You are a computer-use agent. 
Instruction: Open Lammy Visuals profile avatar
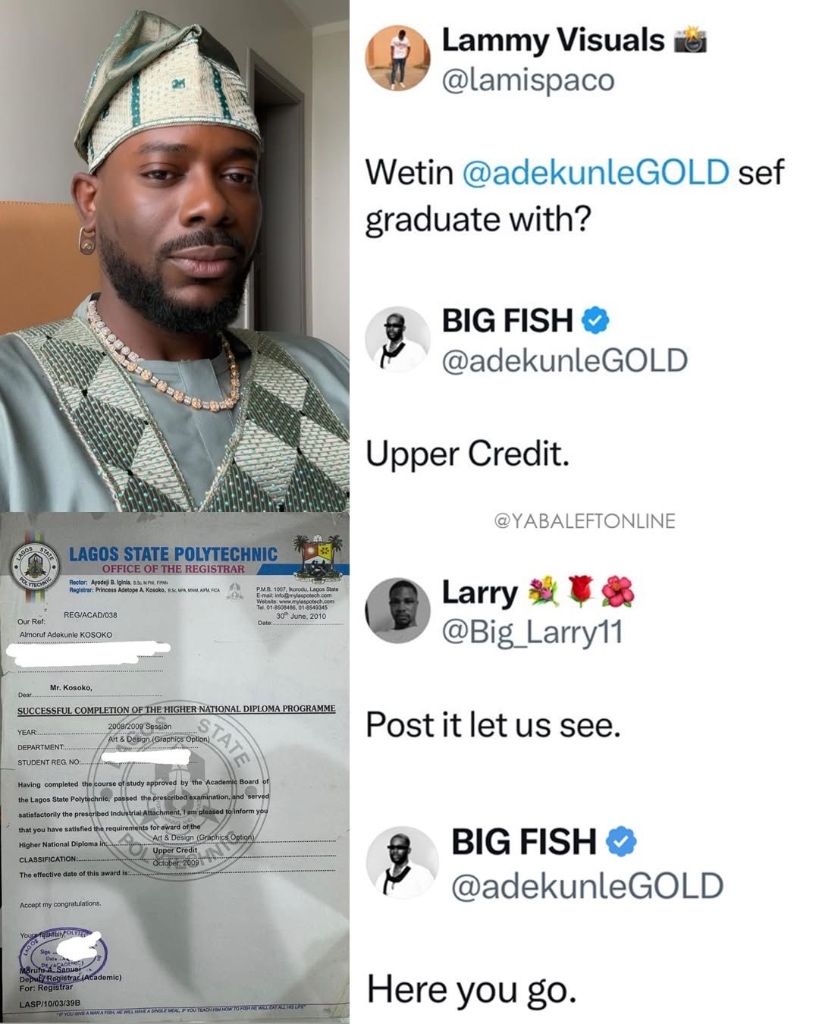coord(398,58)
